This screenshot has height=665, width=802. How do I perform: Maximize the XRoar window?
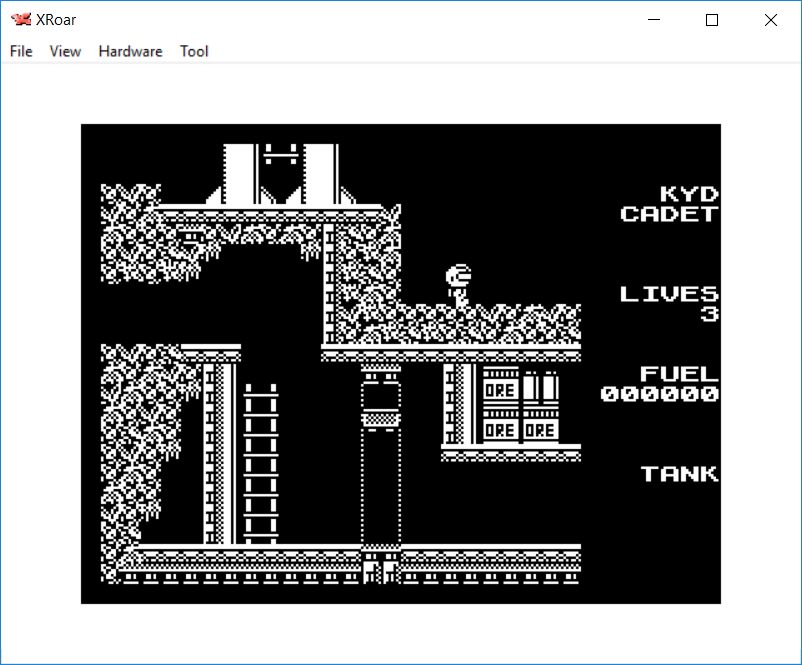712,20
